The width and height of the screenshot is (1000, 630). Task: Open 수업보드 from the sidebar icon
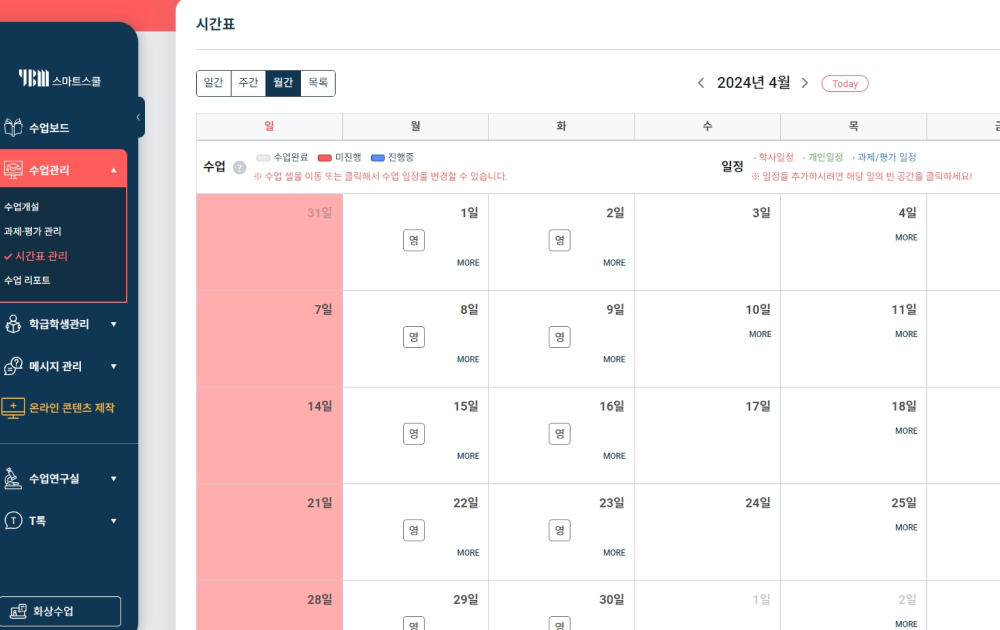(13, 128)
